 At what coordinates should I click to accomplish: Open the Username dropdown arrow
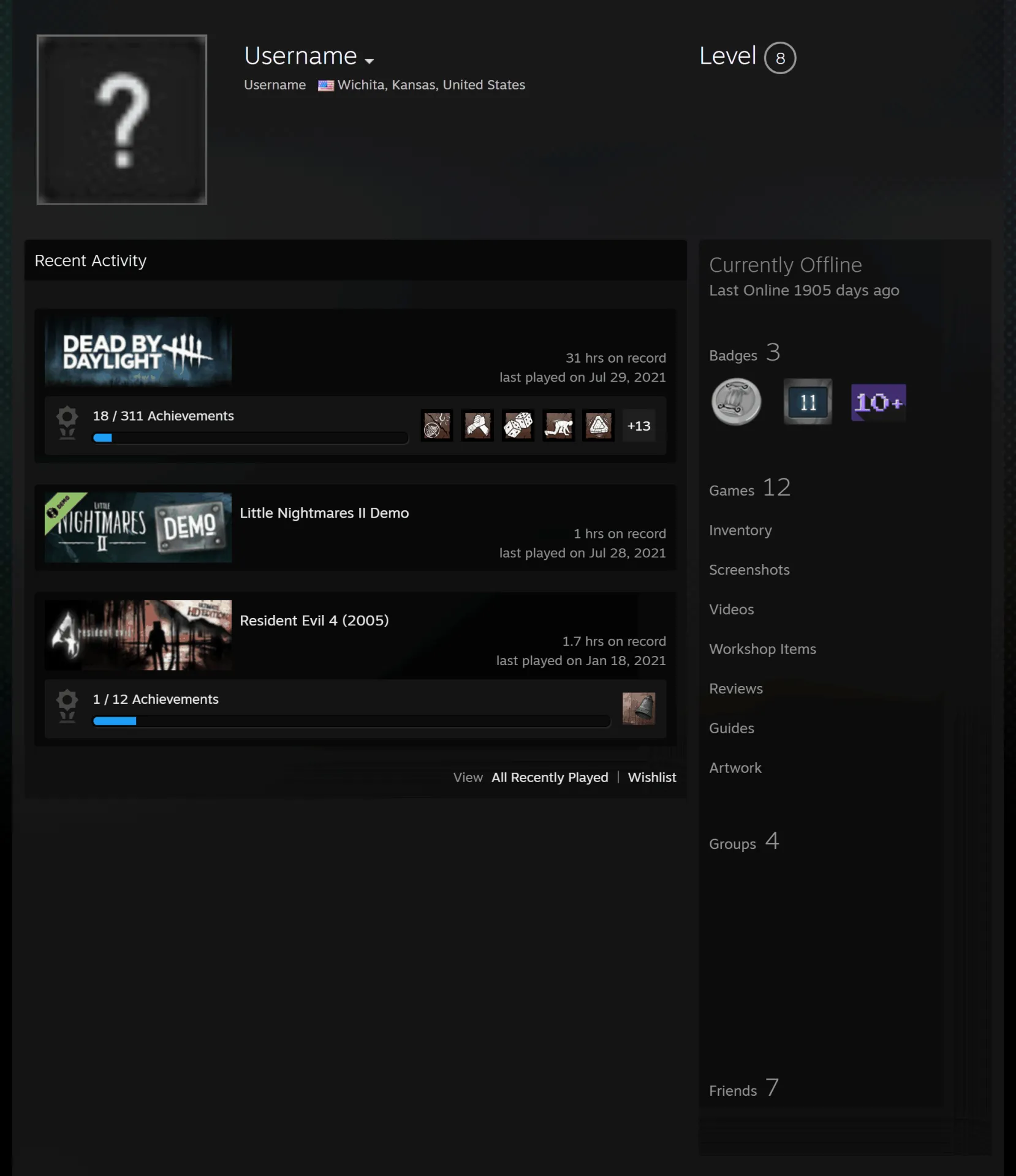[x=369, y=61]
